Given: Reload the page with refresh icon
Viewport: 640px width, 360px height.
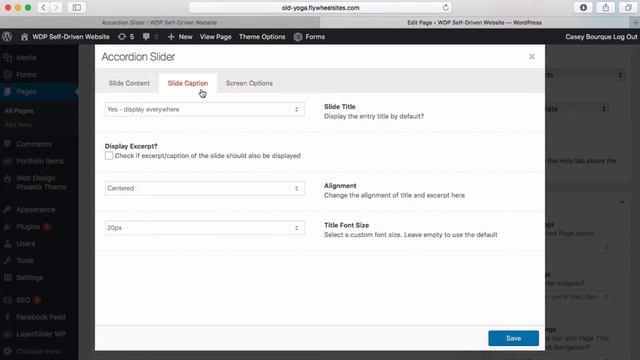Looking at the screenshot, I should tap(445, 7).
